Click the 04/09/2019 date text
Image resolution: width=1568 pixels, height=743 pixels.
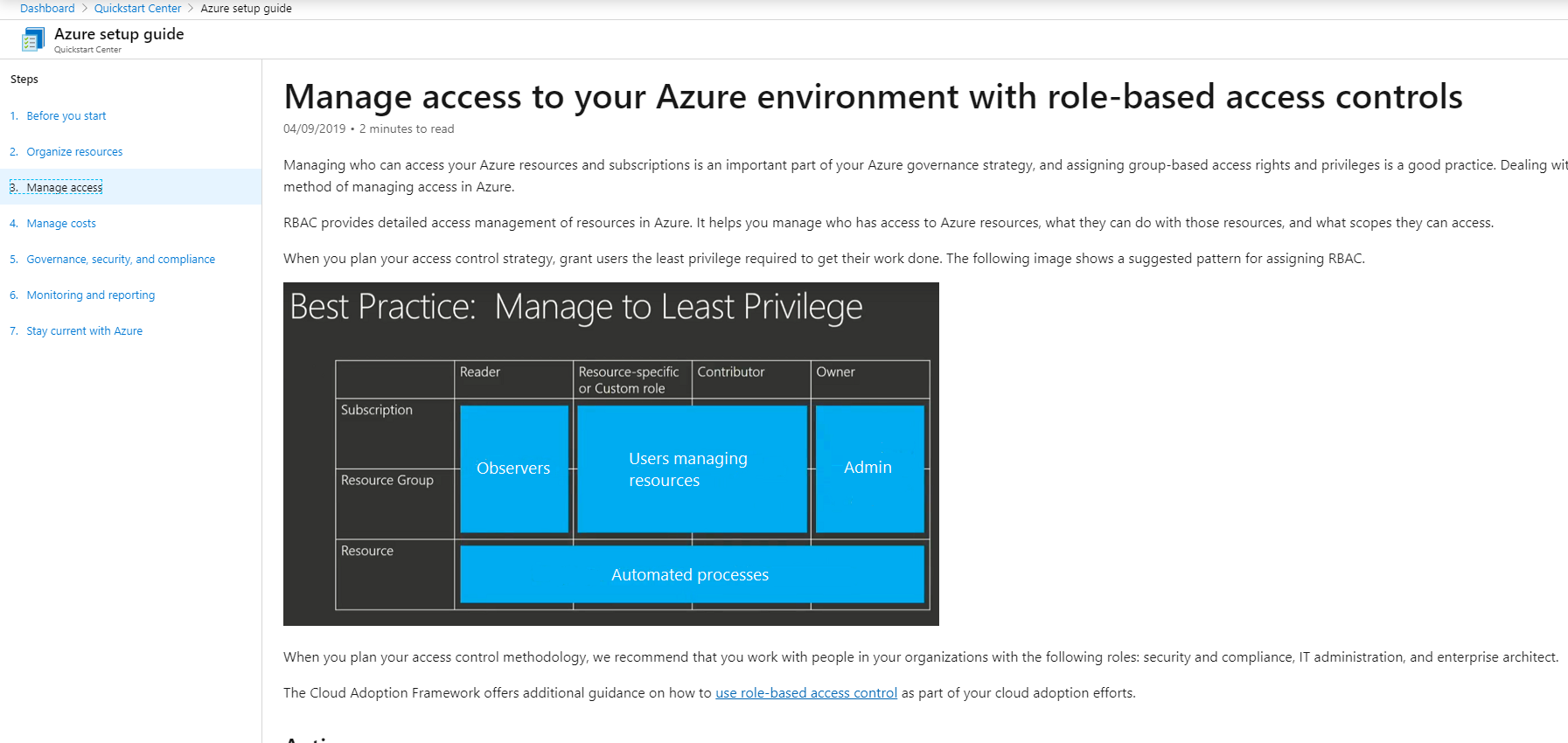(315, 129)
